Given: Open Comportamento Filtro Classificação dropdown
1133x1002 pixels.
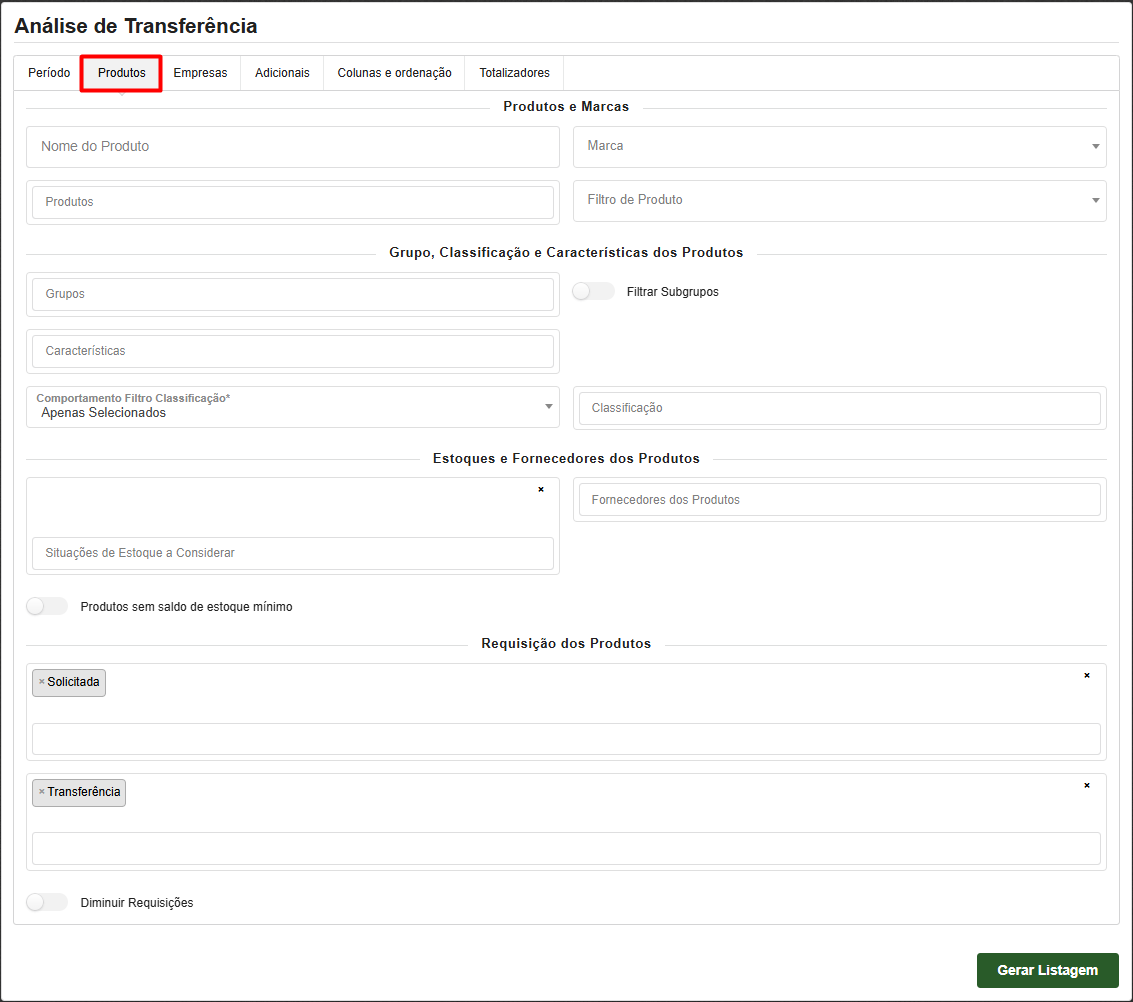Looking at the screenshot, I should tap(293, 407).
